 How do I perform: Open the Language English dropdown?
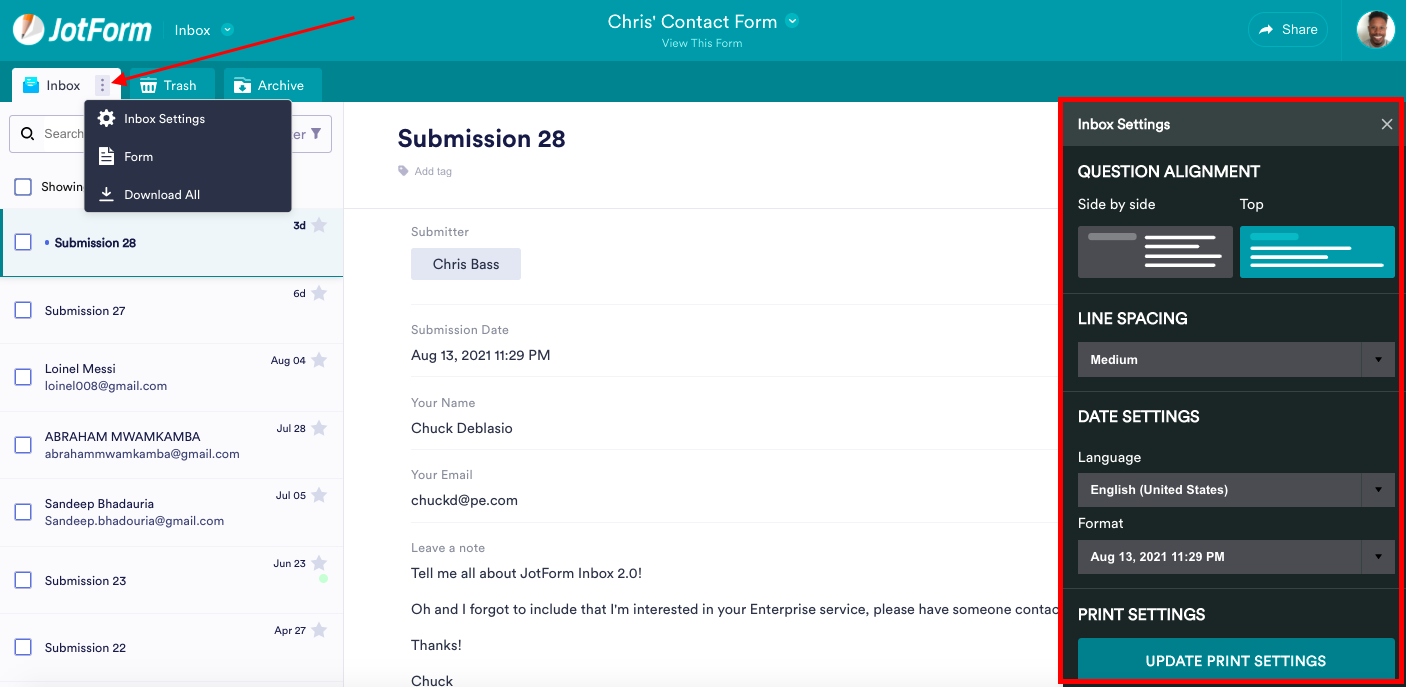coord(1236,490)
